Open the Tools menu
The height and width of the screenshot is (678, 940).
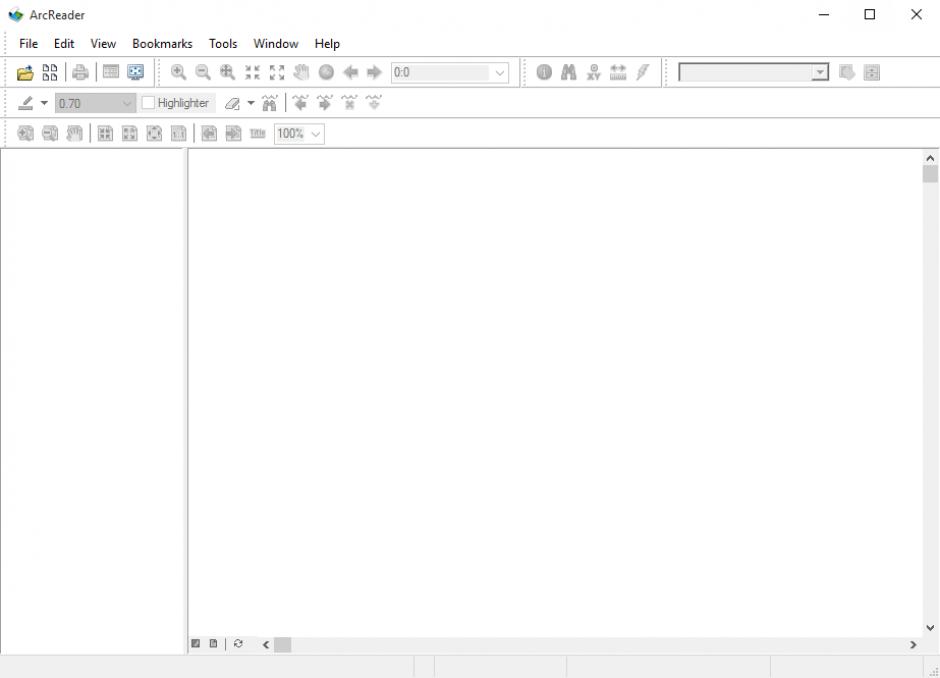click(x=223, y=43)
